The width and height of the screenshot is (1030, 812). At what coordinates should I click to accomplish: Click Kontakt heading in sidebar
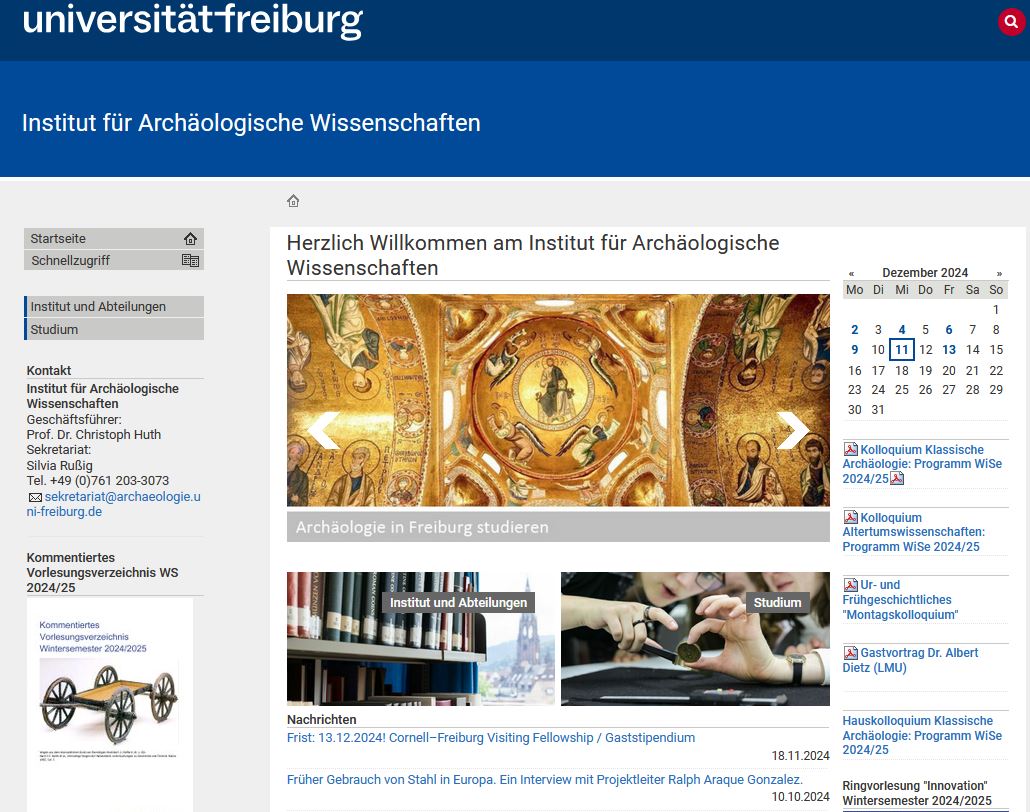click(x=49, y=370)
